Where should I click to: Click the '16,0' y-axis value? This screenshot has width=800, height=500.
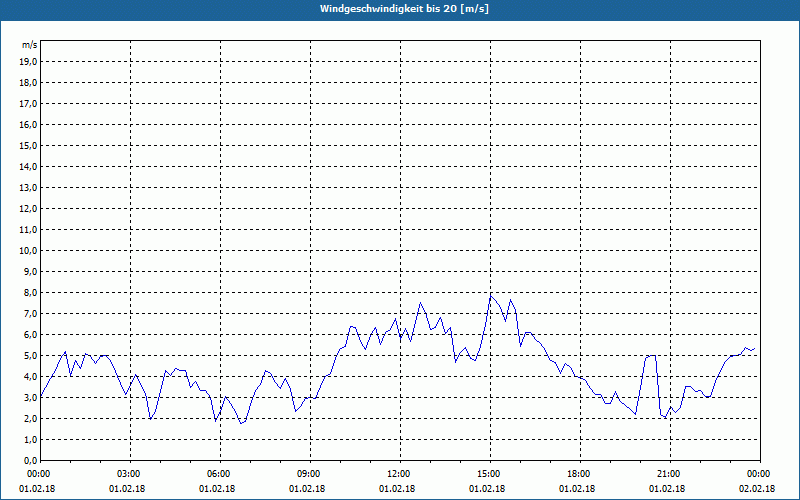point(29,124)
